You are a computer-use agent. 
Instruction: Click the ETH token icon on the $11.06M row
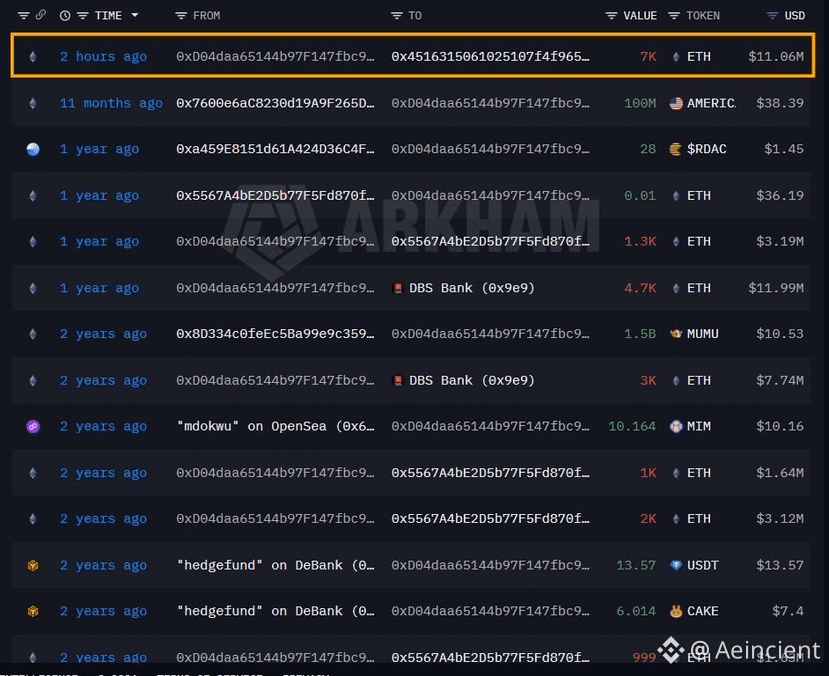(676, 57)
